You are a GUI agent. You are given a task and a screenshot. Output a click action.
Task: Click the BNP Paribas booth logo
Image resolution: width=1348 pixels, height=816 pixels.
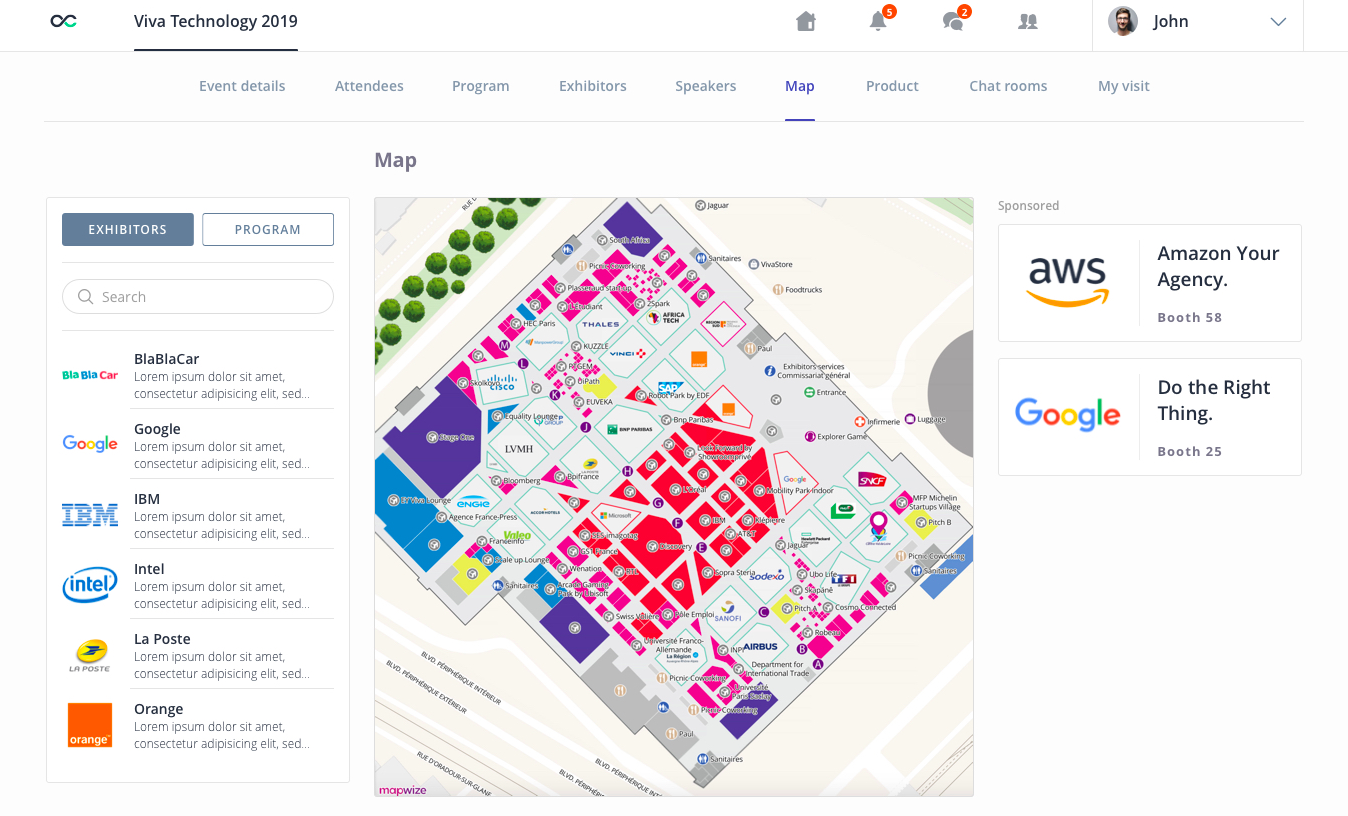click(x=630, y=429)
